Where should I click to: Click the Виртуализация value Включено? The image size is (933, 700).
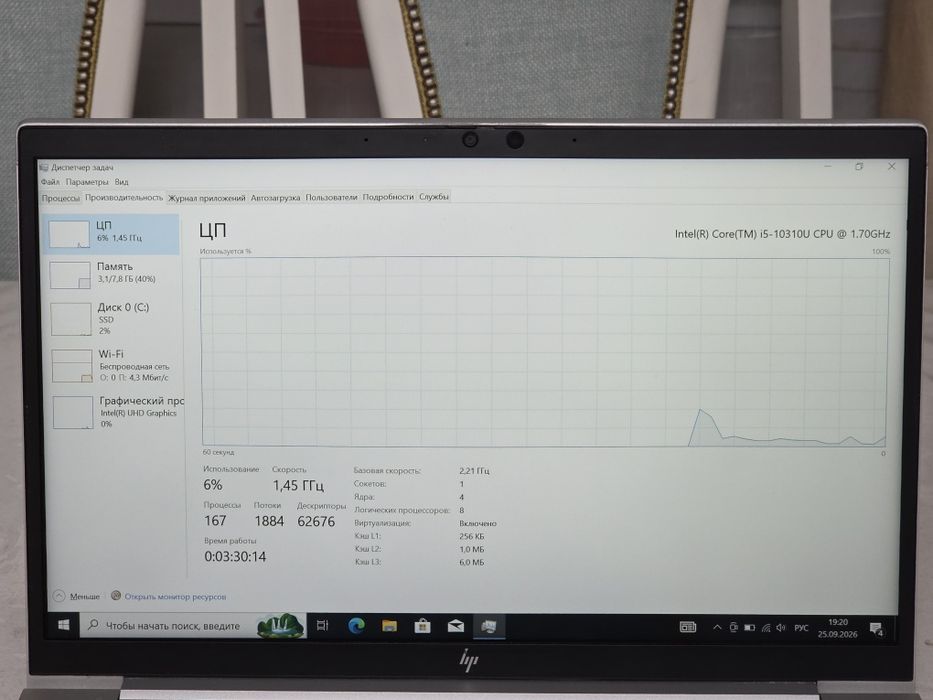(477, 523)
